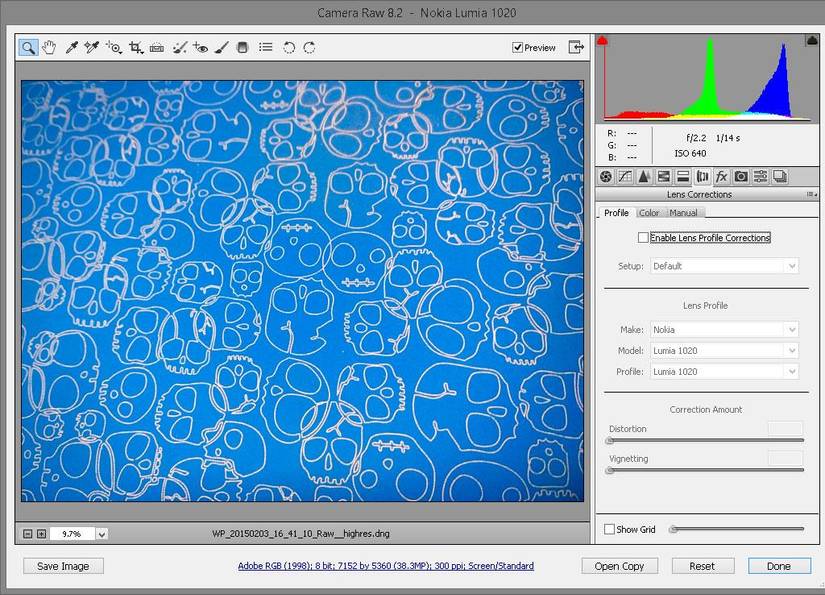This screenshot has height=595, width=825.
Task: Open the Basic panel aperture icon
Action: click(606, 177)
